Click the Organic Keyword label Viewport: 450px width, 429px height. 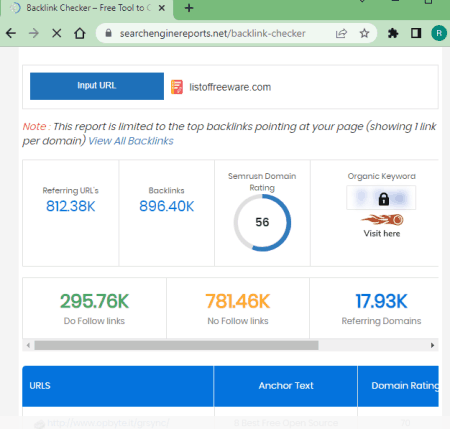[x=382, y=176]
